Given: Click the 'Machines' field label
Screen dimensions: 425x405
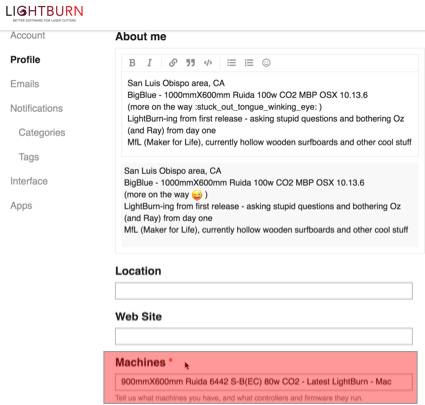Looking at the screenshot, I should (x=140, y=362).
